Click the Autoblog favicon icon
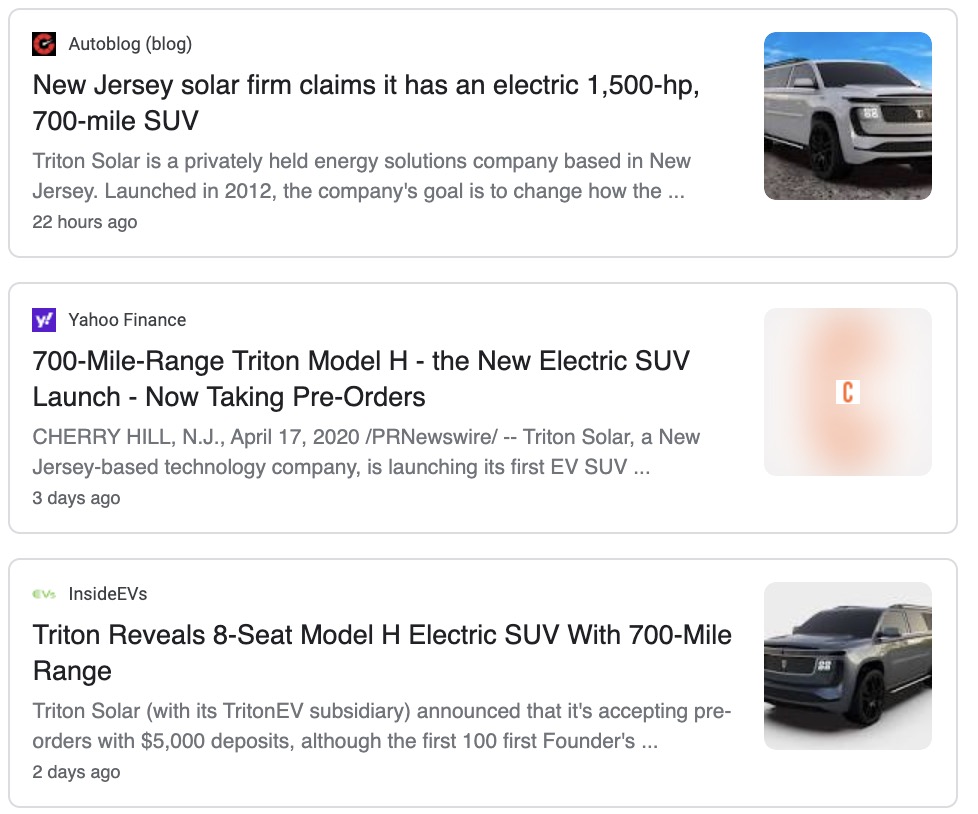 click(x=44, y=44)
